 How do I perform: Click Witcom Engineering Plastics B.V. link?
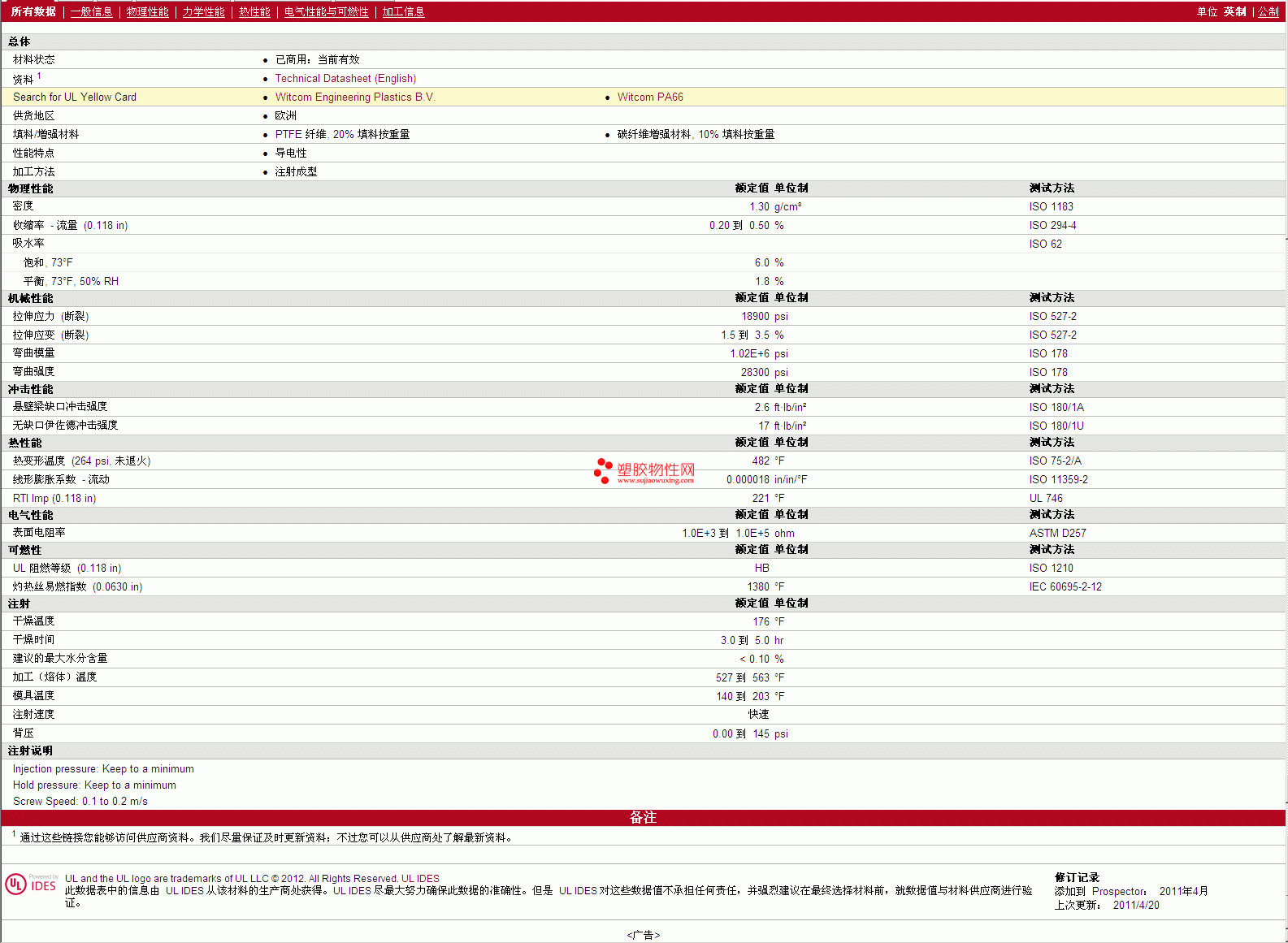coord(355,97)
